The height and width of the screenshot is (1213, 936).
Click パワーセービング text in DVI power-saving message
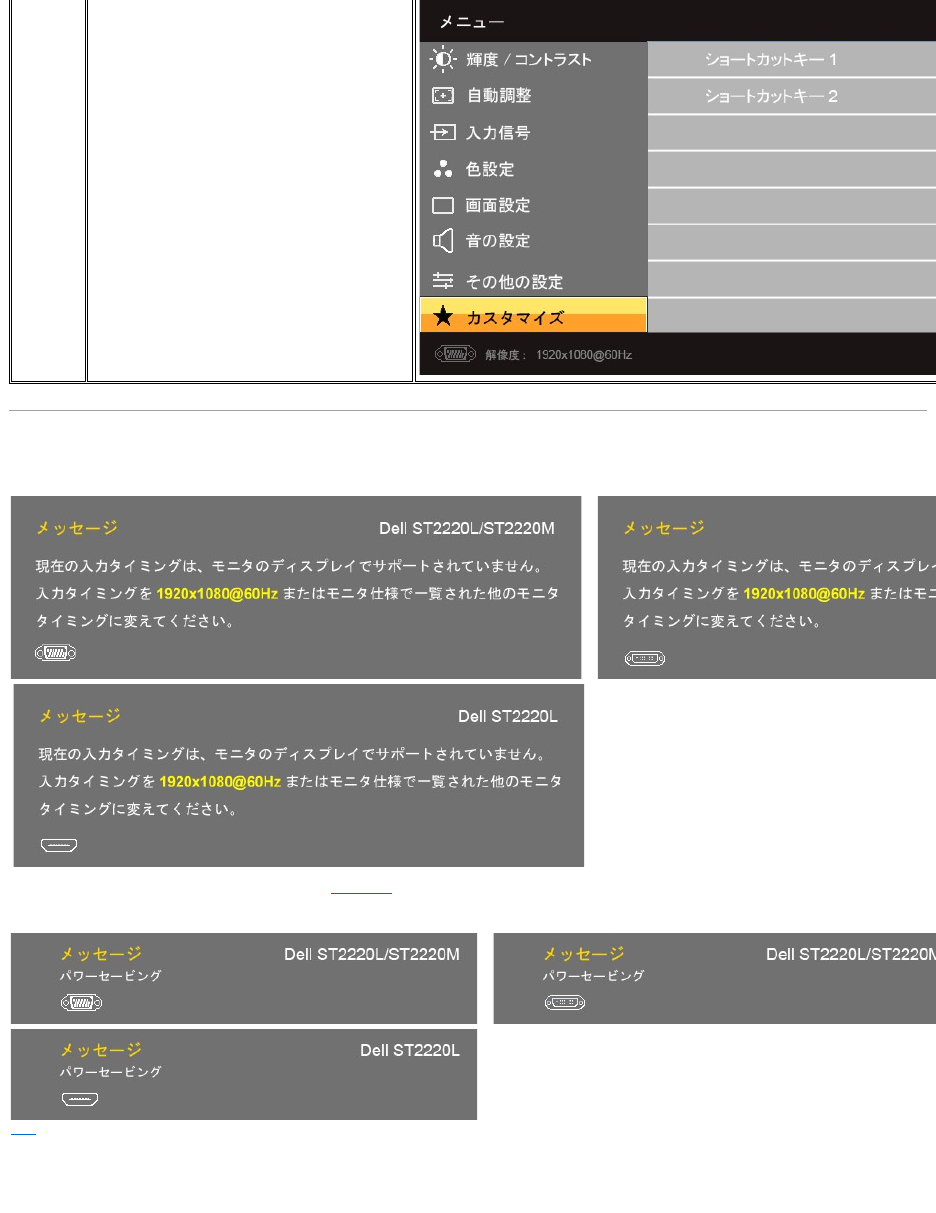point(593,975)
